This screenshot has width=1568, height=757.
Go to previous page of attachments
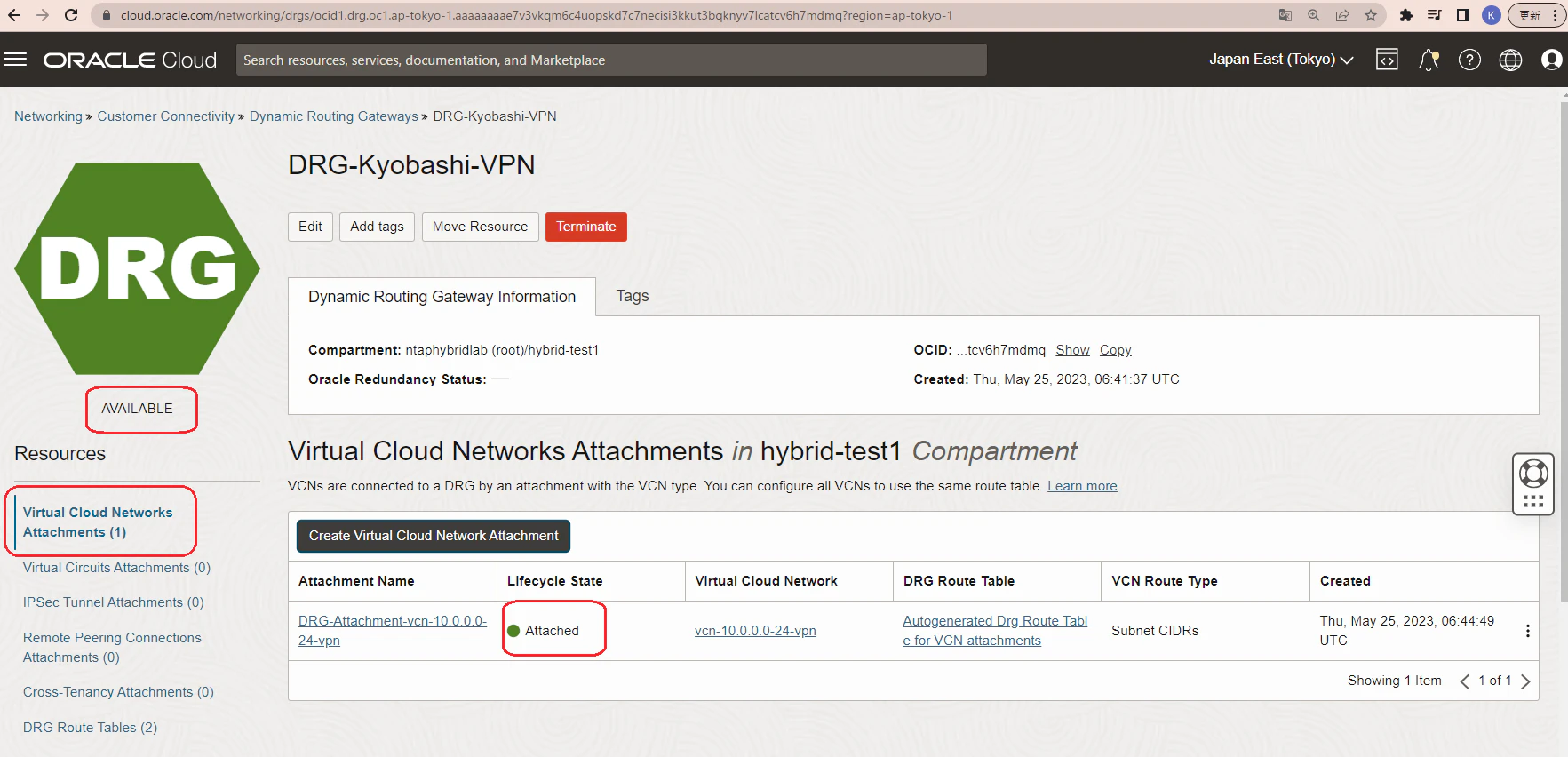click(x=1465, y=681)
